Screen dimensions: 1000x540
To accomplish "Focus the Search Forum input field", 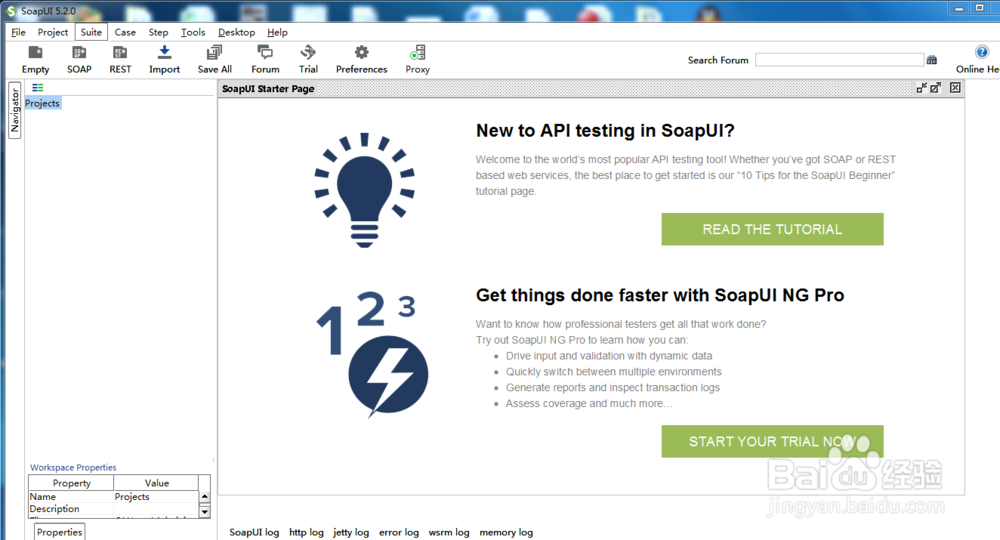I will coord(839,60).
